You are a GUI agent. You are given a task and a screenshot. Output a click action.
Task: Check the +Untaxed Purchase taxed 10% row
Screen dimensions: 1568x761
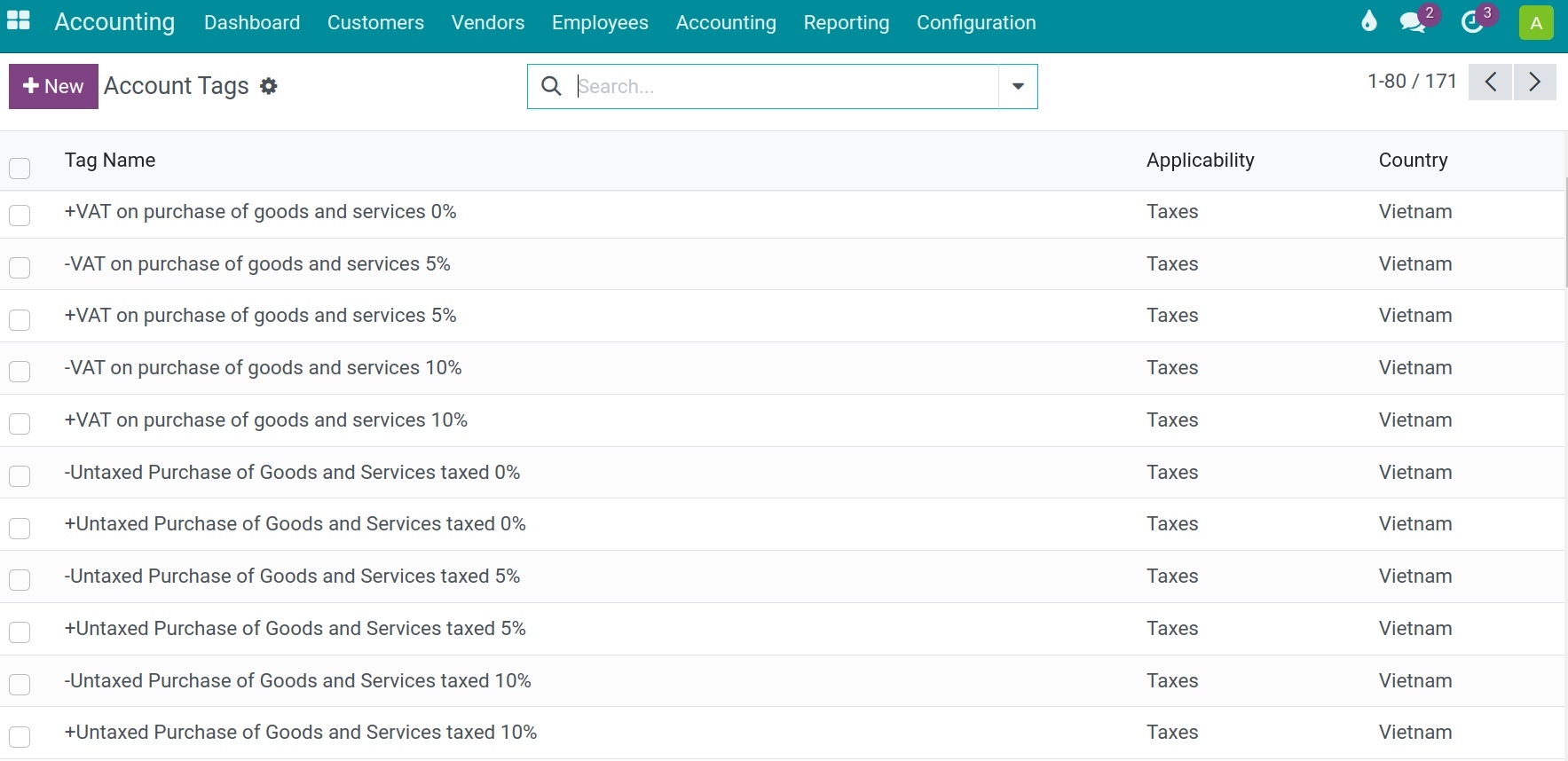click(x=20, y=736)
